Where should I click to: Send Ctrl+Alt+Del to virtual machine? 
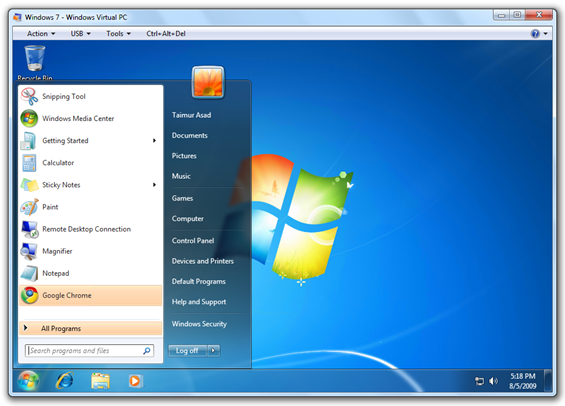(166, 34)
